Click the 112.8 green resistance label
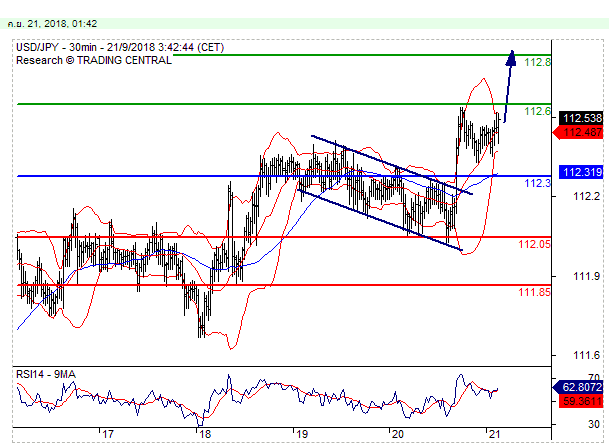The width and height of the screenshot is (609, 448). tap(537, 62)
